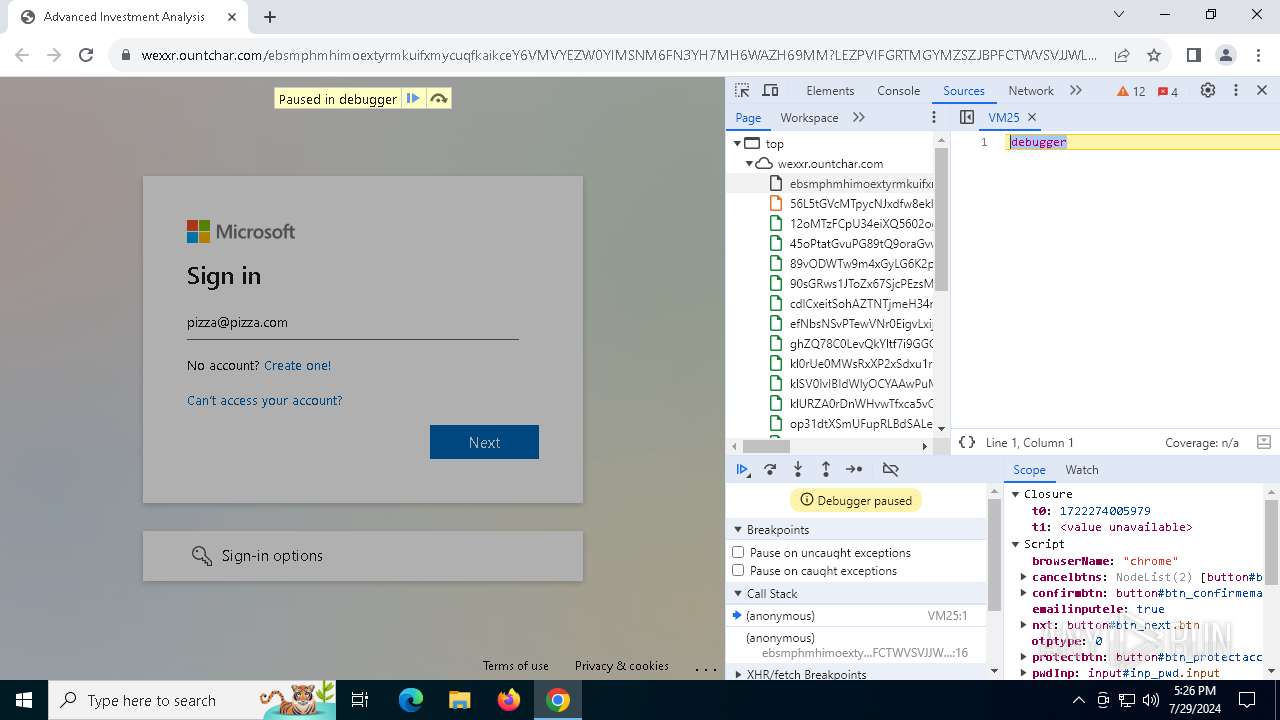Select the second anonymous call stack frame
The height and width of the screenshot is (720, 1280).
857,645
